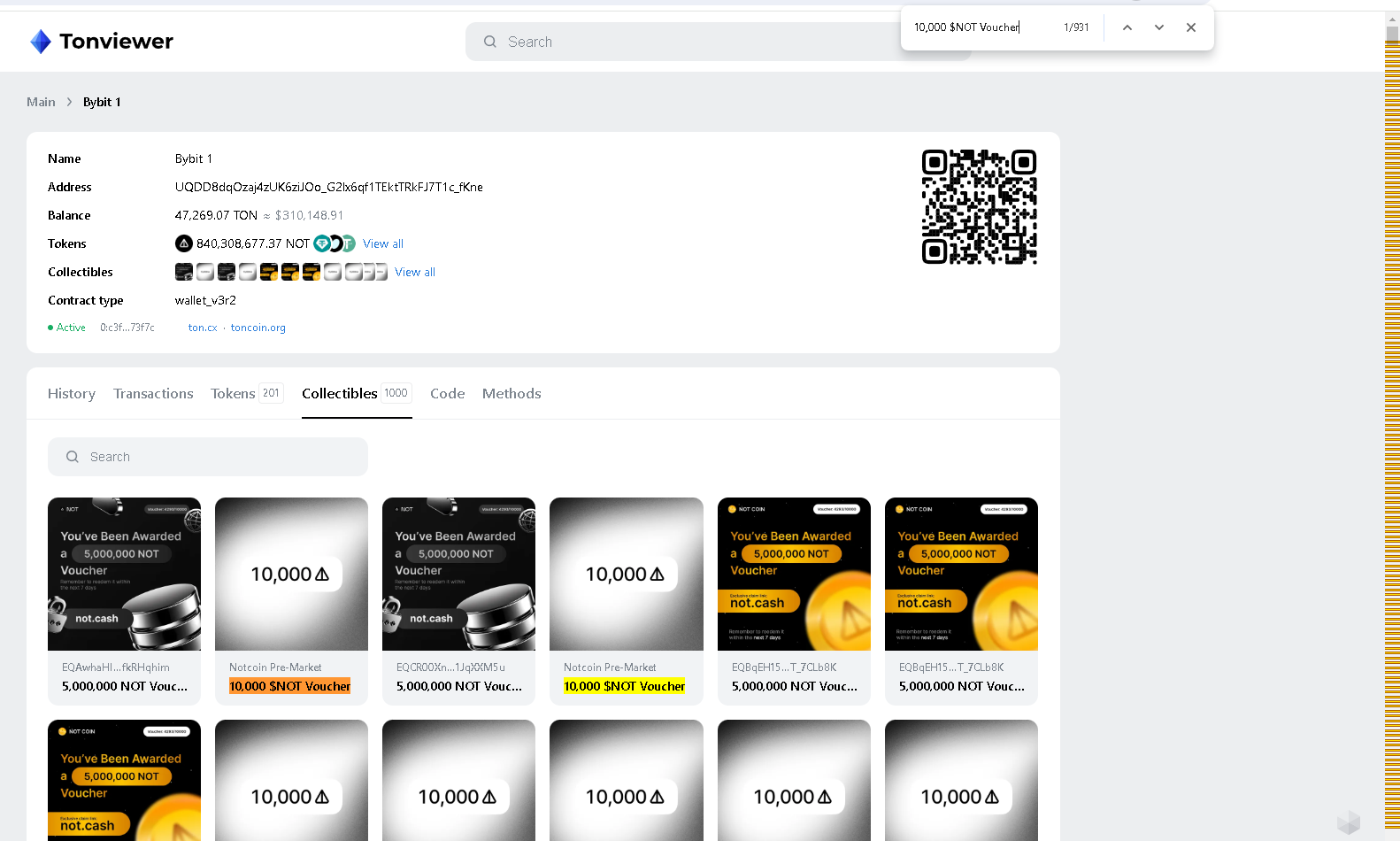Open the toncoin.org link
This screenshot has width=1400, height=841.
click(258, 328)
